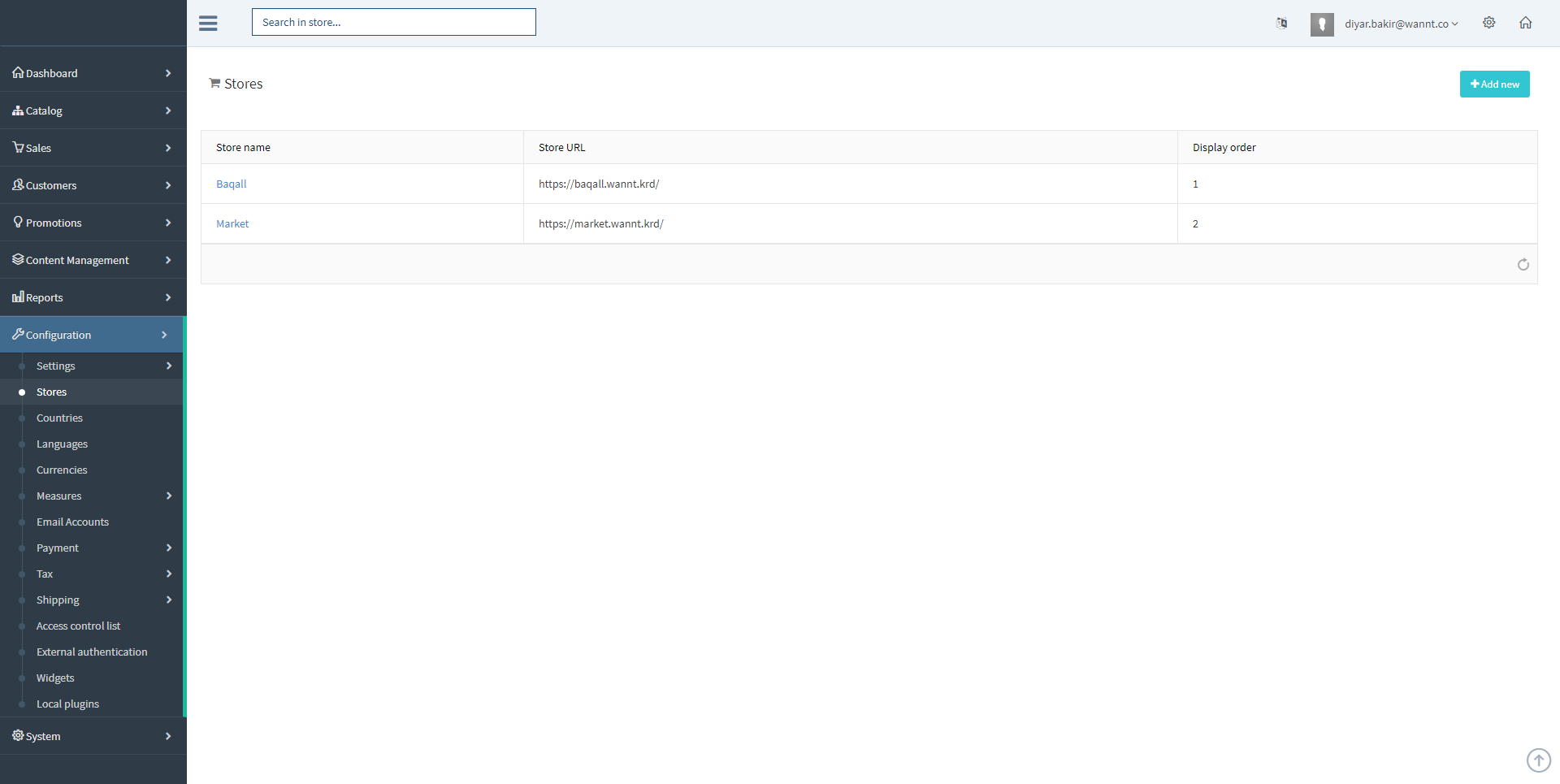Focus the Search in store input field

pos(393,22)
